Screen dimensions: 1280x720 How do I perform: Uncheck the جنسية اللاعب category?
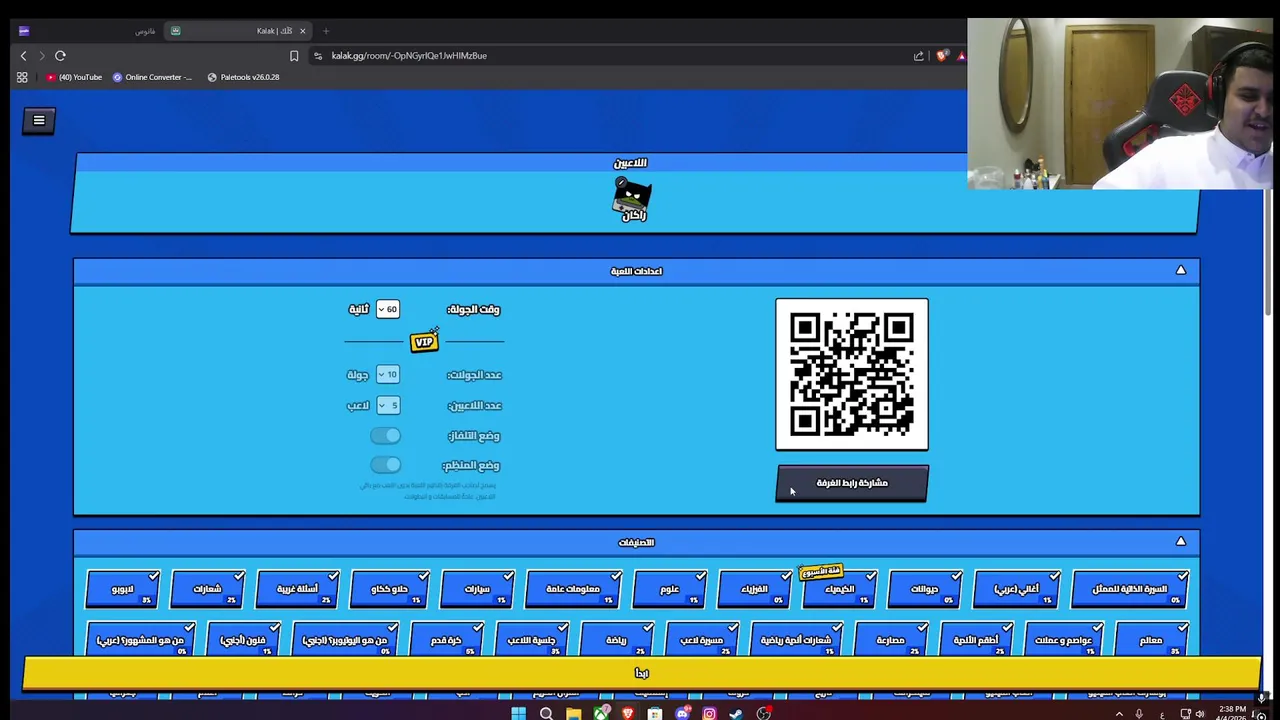[x=532, y=640]
